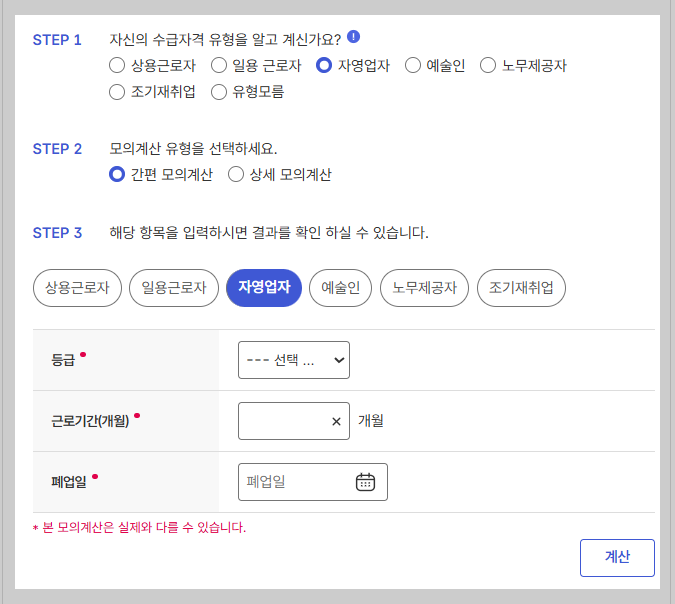Viewport: 675px width, 604px height.
Task: Switch to the 상용근로자 pill tab
Action: coord(77,288)
